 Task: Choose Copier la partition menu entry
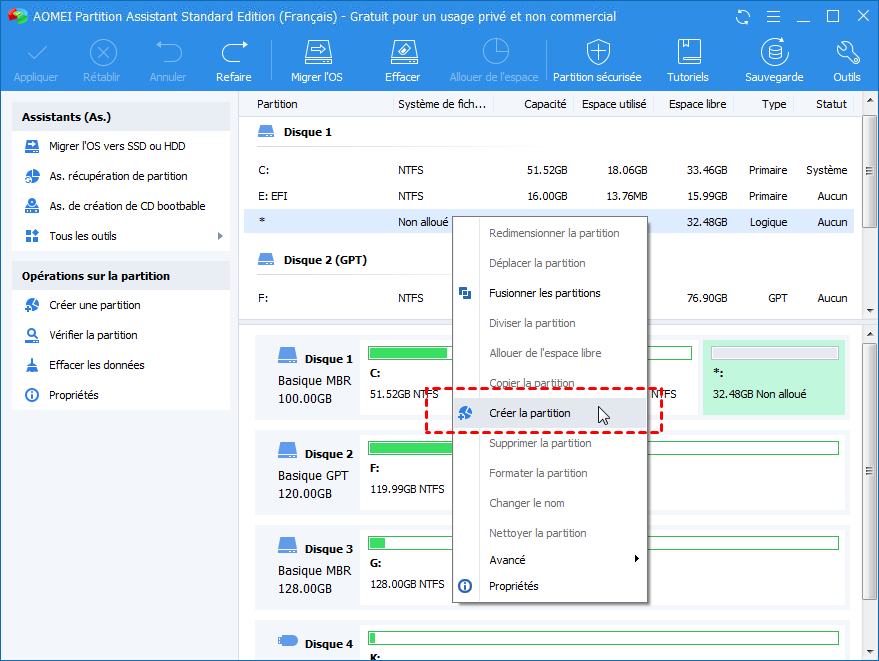549,383
